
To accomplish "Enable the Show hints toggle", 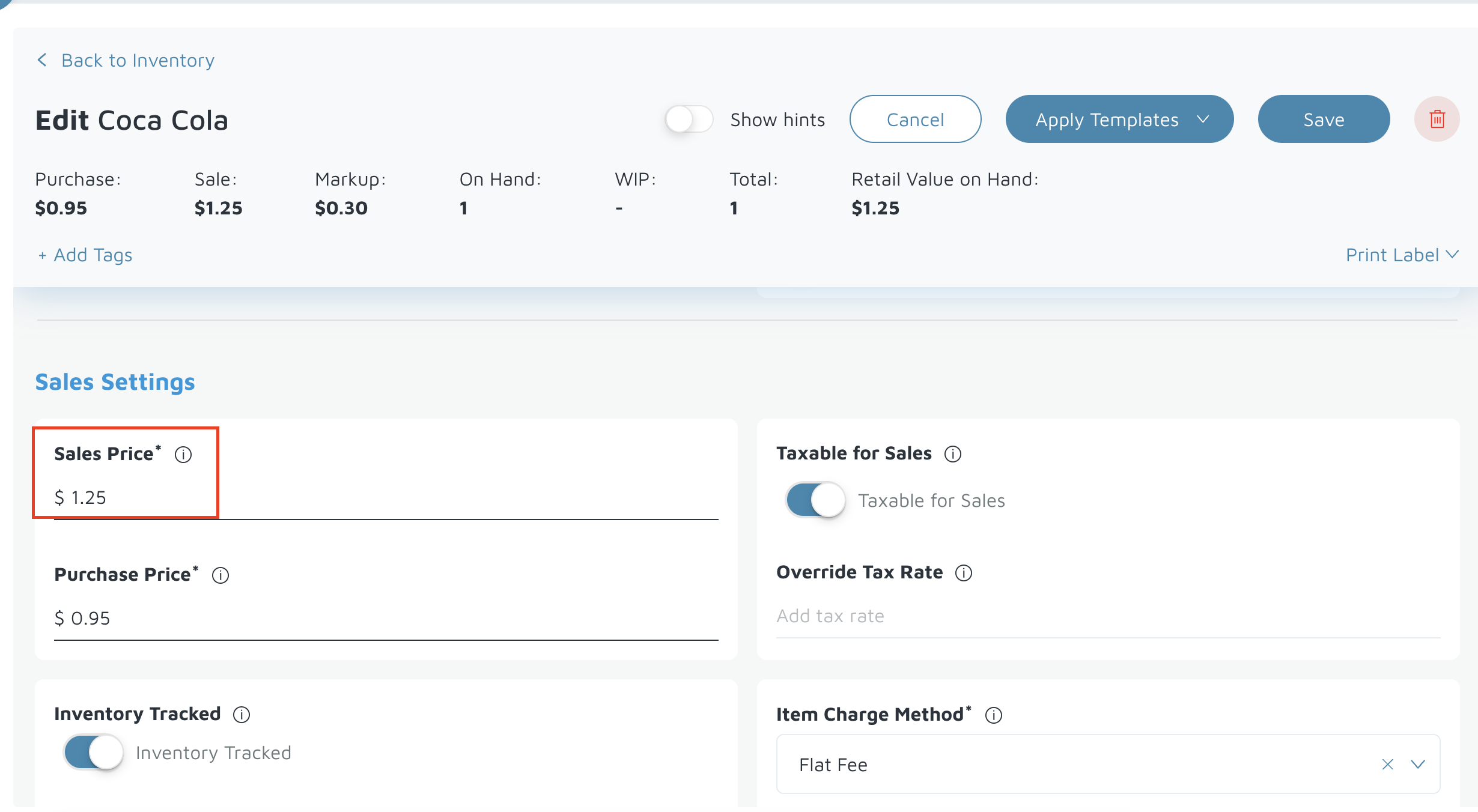I will point(689,119).
